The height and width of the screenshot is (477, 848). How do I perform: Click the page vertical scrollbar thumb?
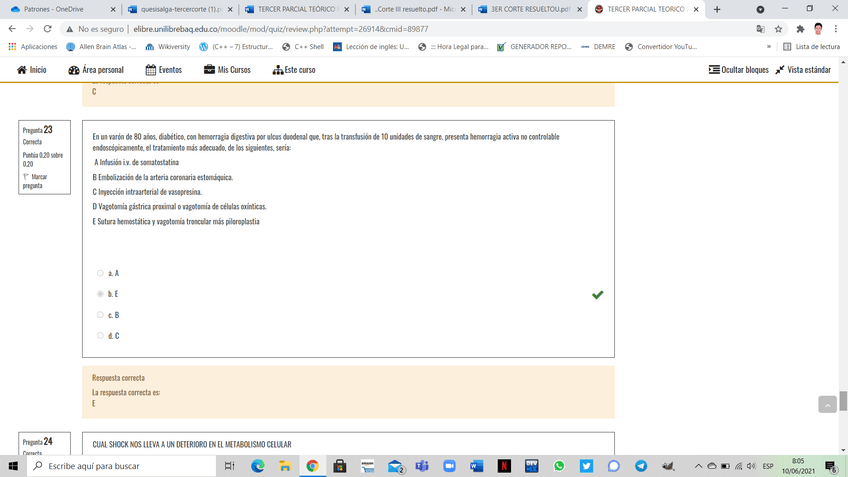click(x=843, y=401)
